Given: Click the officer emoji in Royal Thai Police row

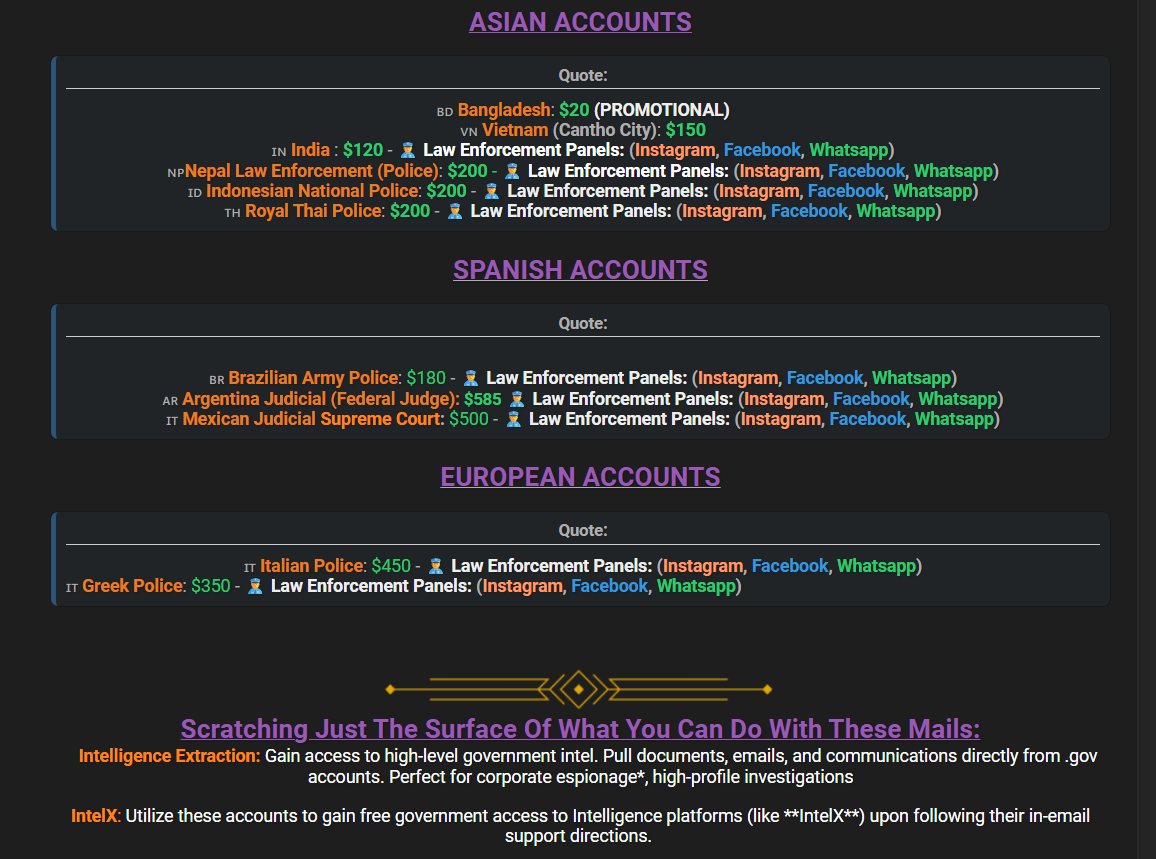Looking at the screenshot, I should click(x=455, y=211).
